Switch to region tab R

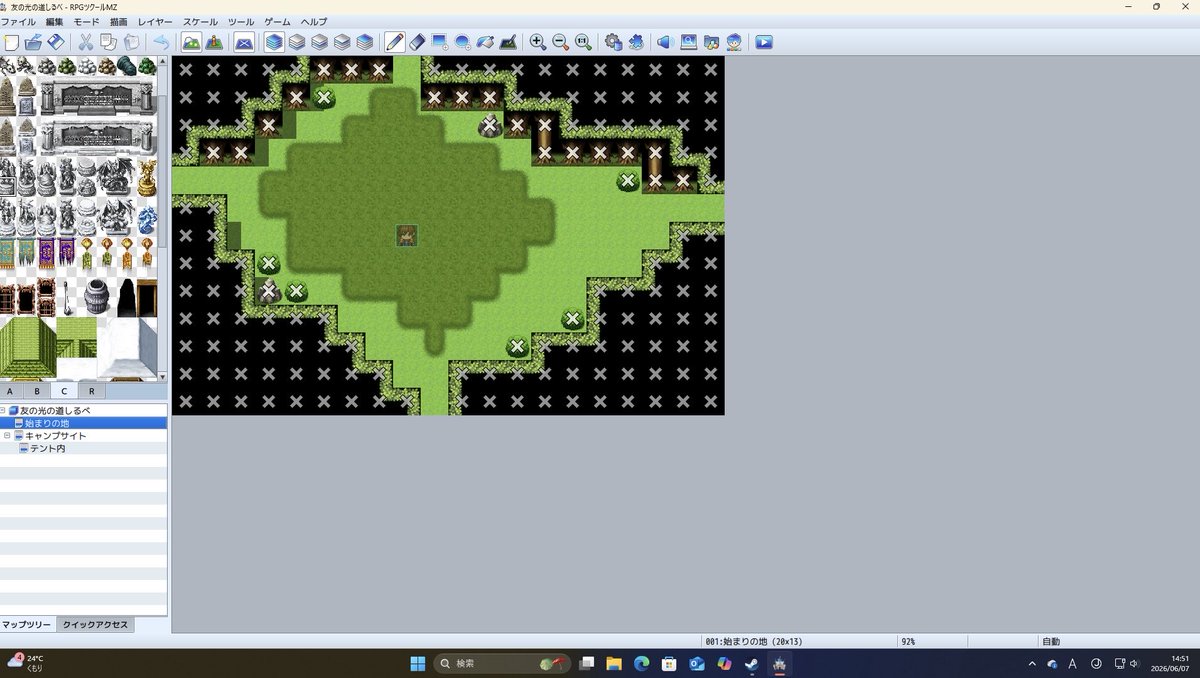pos(91,391)
